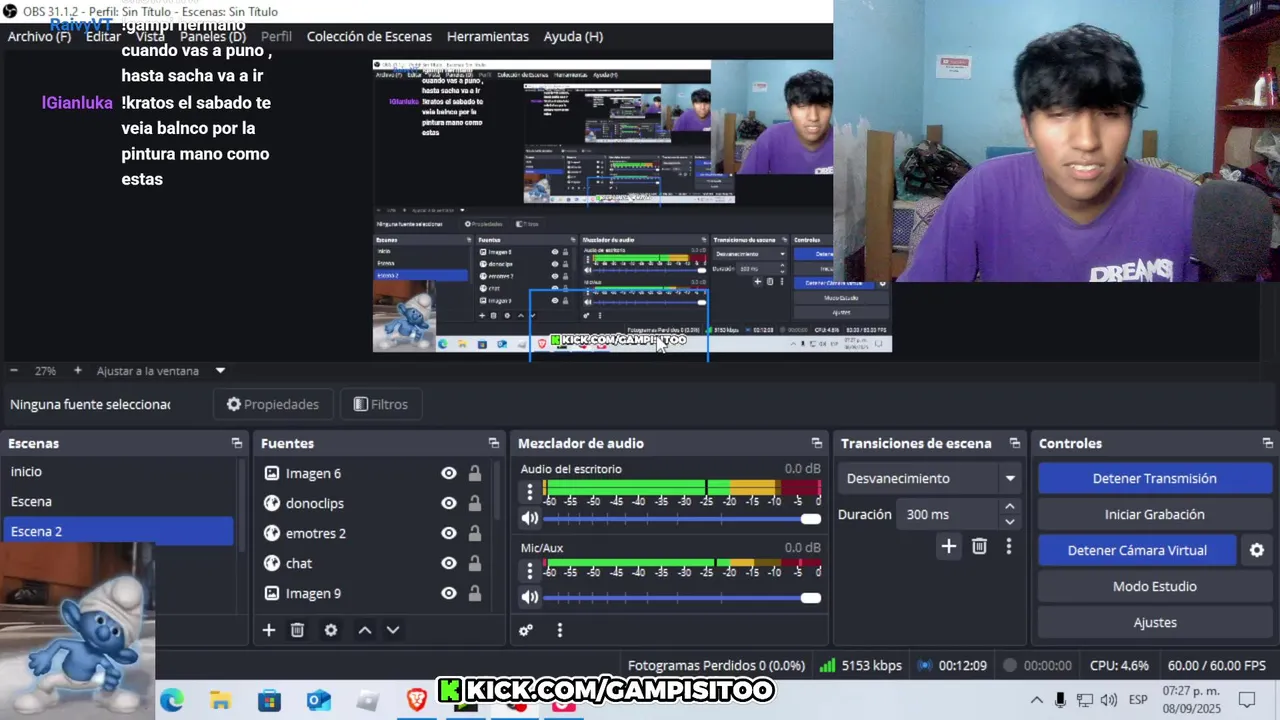Mute Audio del escritorio speaker button

coord(530,518)
